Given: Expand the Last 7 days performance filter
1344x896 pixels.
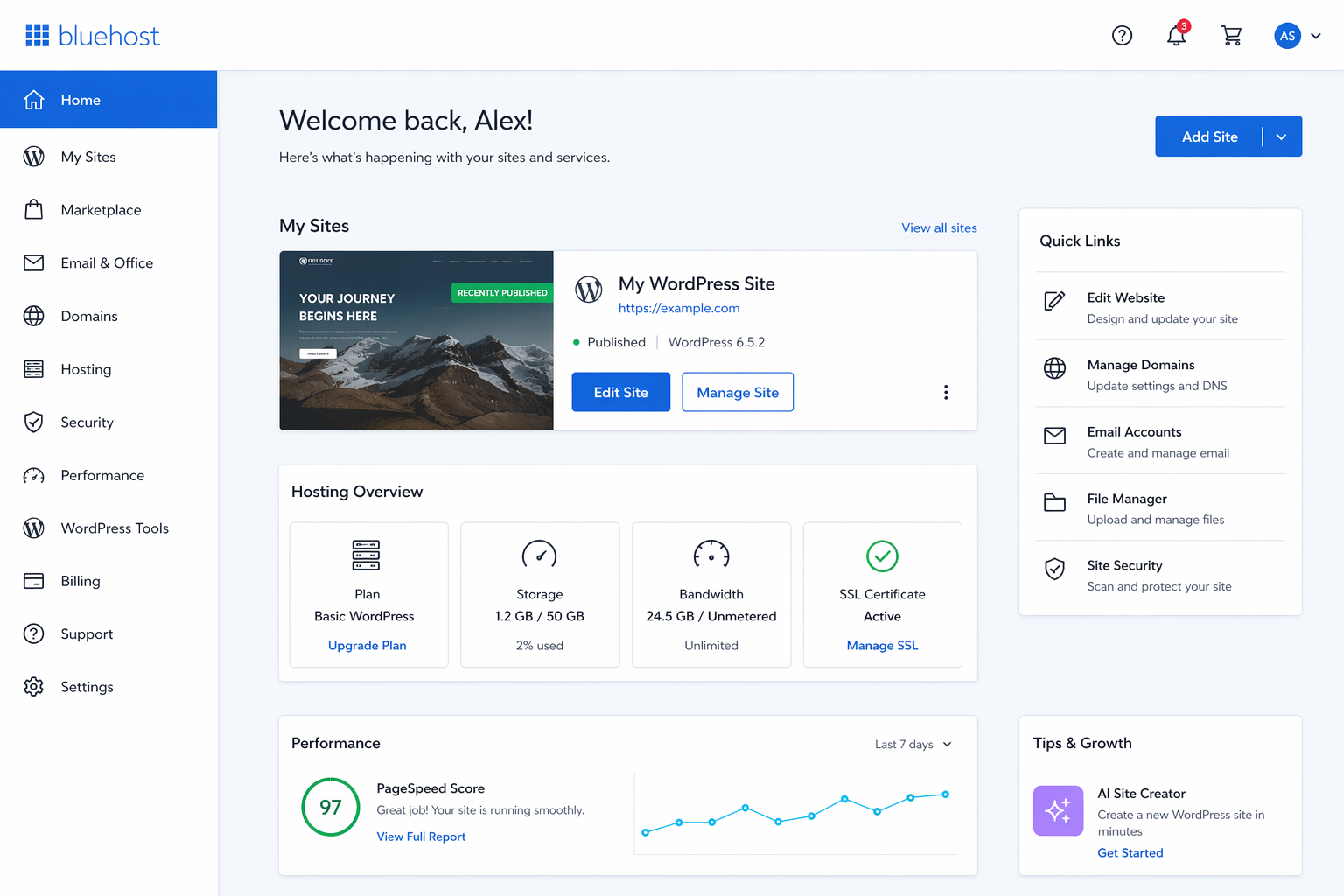Looking at the screenshot, I should pyautogui.click(x=913, y=744).
